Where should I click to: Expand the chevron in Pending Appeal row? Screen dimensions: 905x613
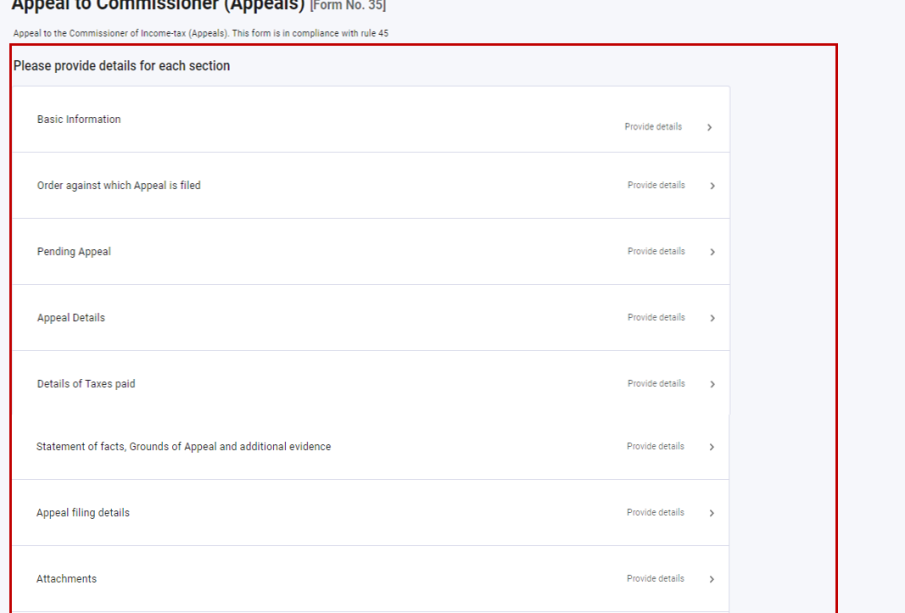pyautogui.click(x=712, y=252)
